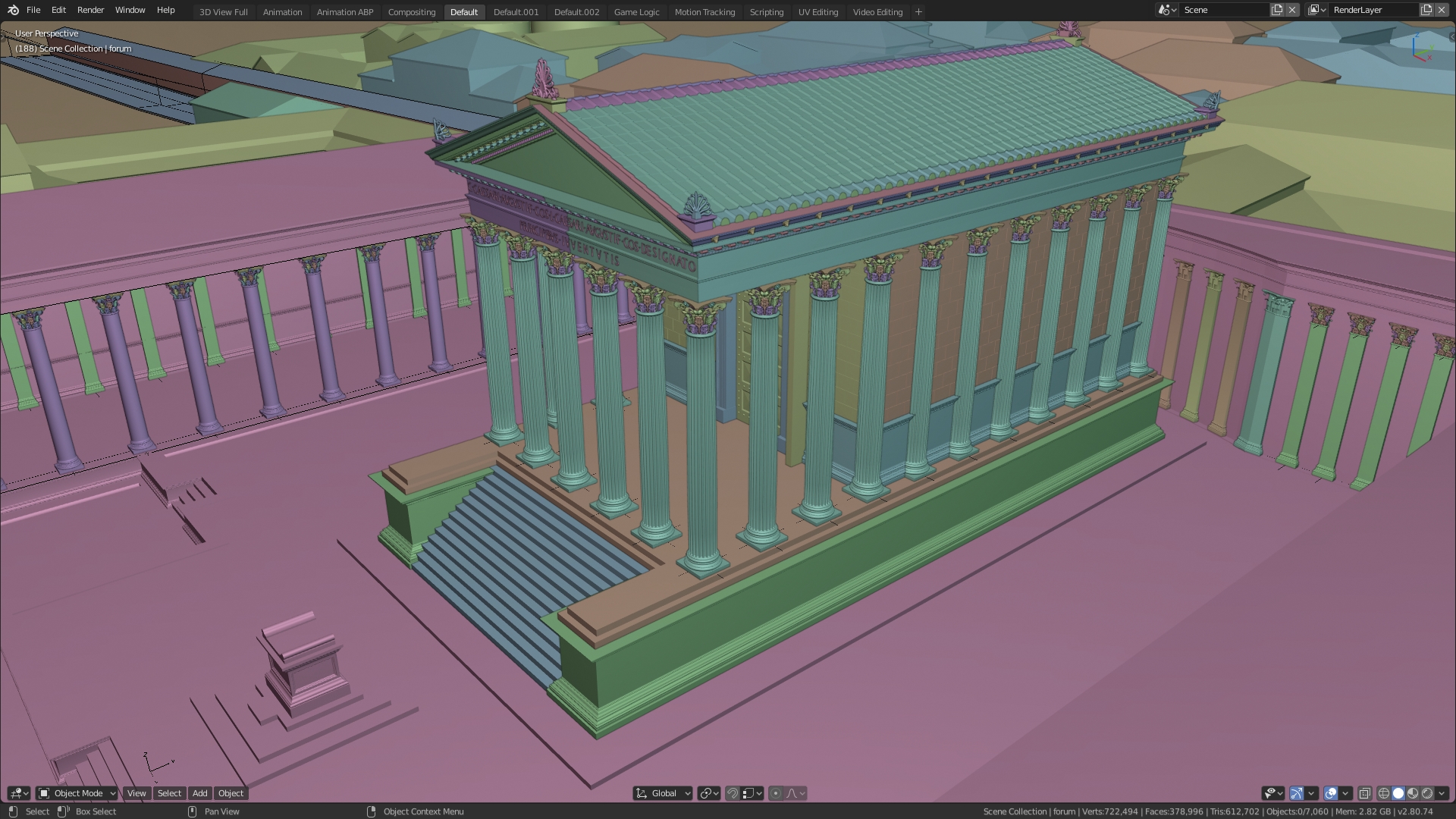Switch to UV Editing workspace tab
The image size is (1456, 819).
coord(817,12)
